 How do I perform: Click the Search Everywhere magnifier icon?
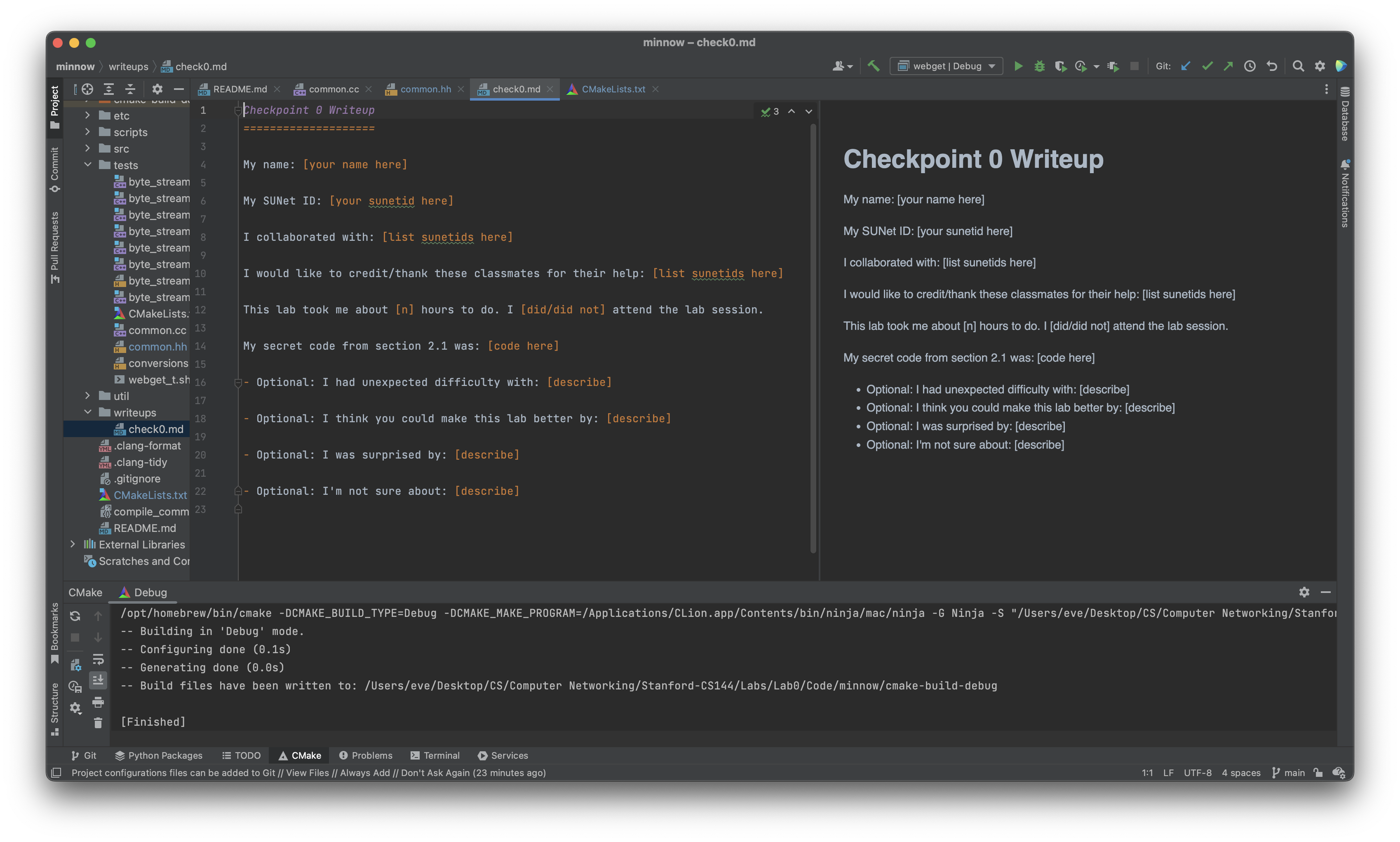[x=1298, y=66]
